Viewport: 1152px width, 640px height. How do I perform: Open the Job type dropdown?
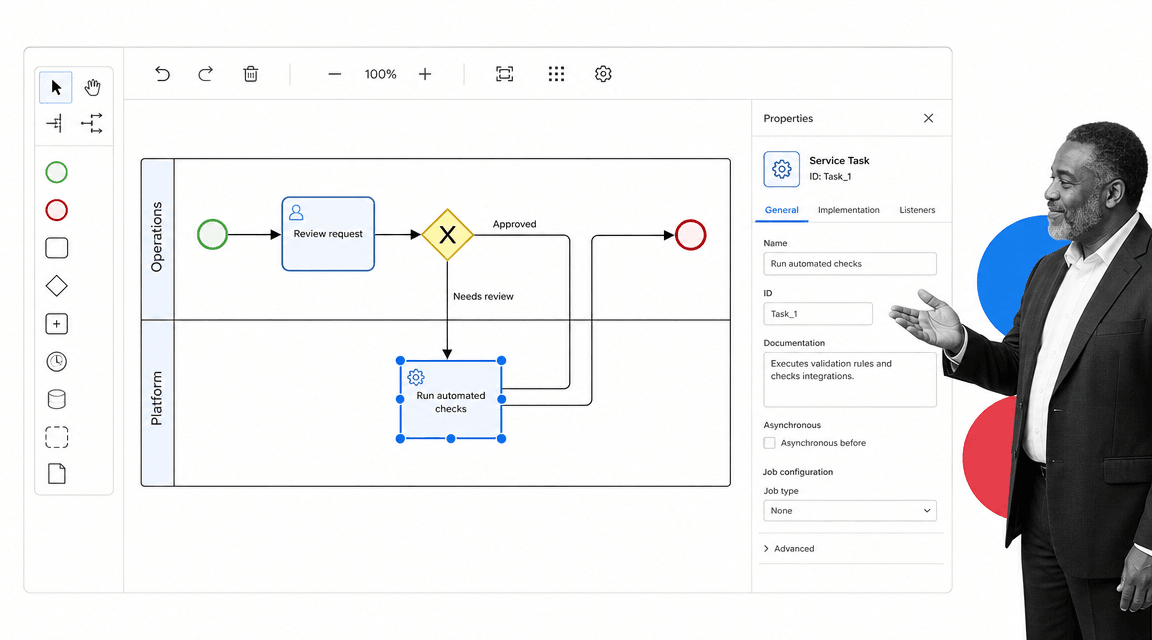tap(850, 511)
